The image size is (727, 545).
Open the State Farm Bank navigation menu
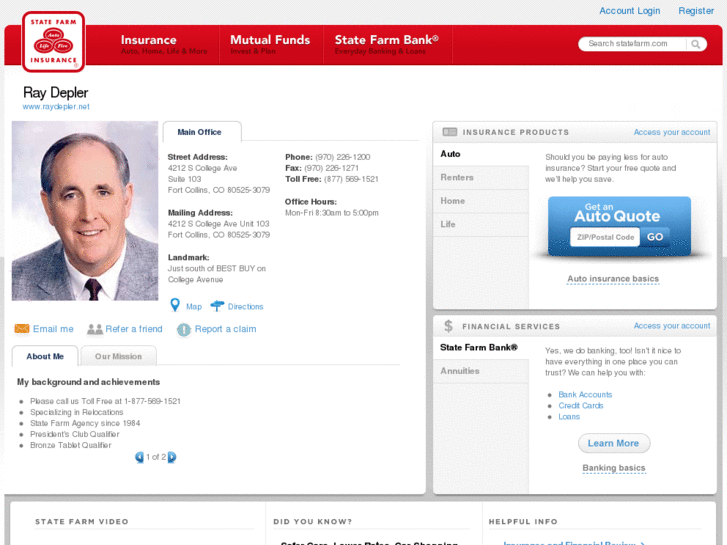[x=387, y=45]
